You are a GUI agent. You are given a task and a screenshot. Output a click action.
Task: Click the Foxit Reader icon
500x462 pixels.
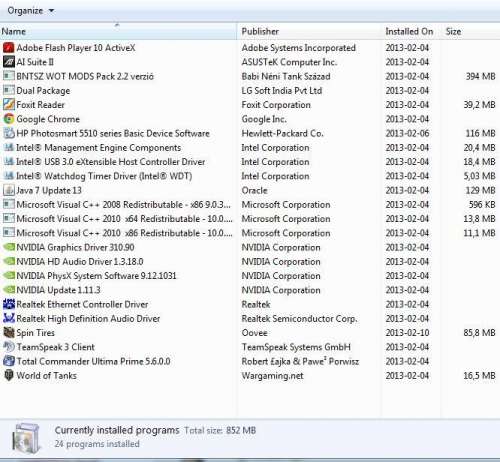pos(9,105)
